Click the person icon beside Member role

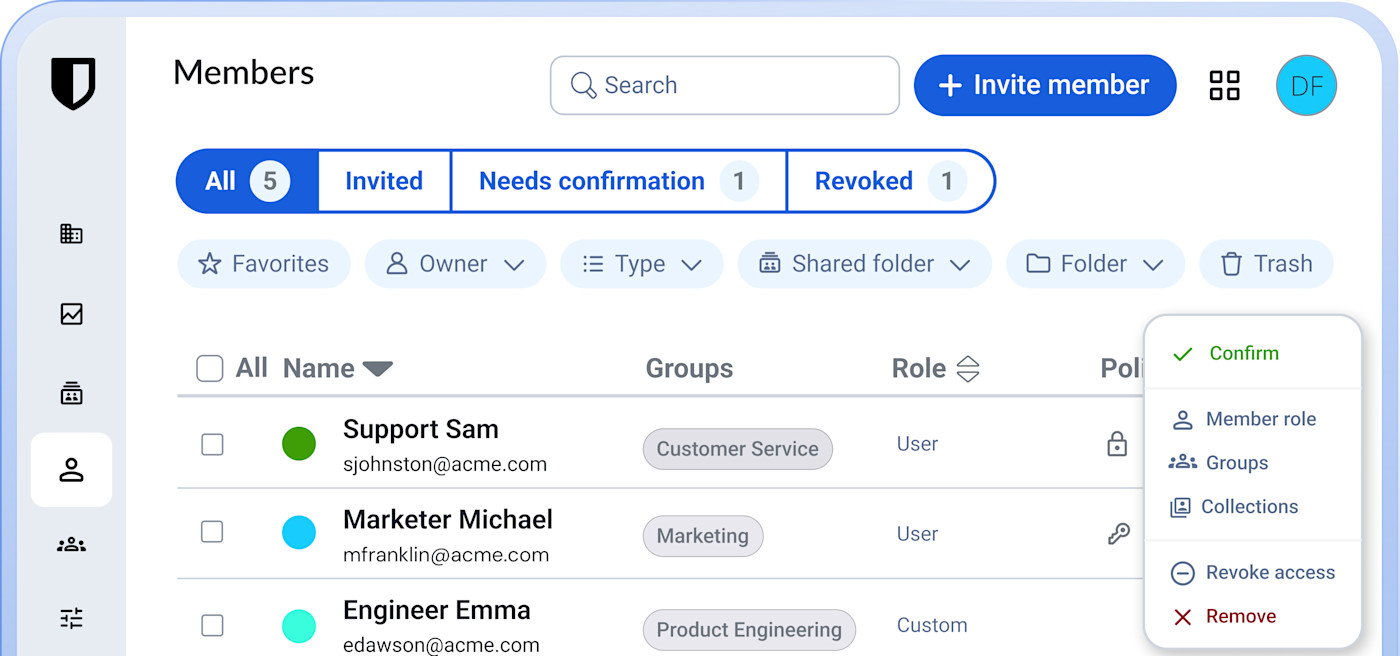tap(1182, 420)
